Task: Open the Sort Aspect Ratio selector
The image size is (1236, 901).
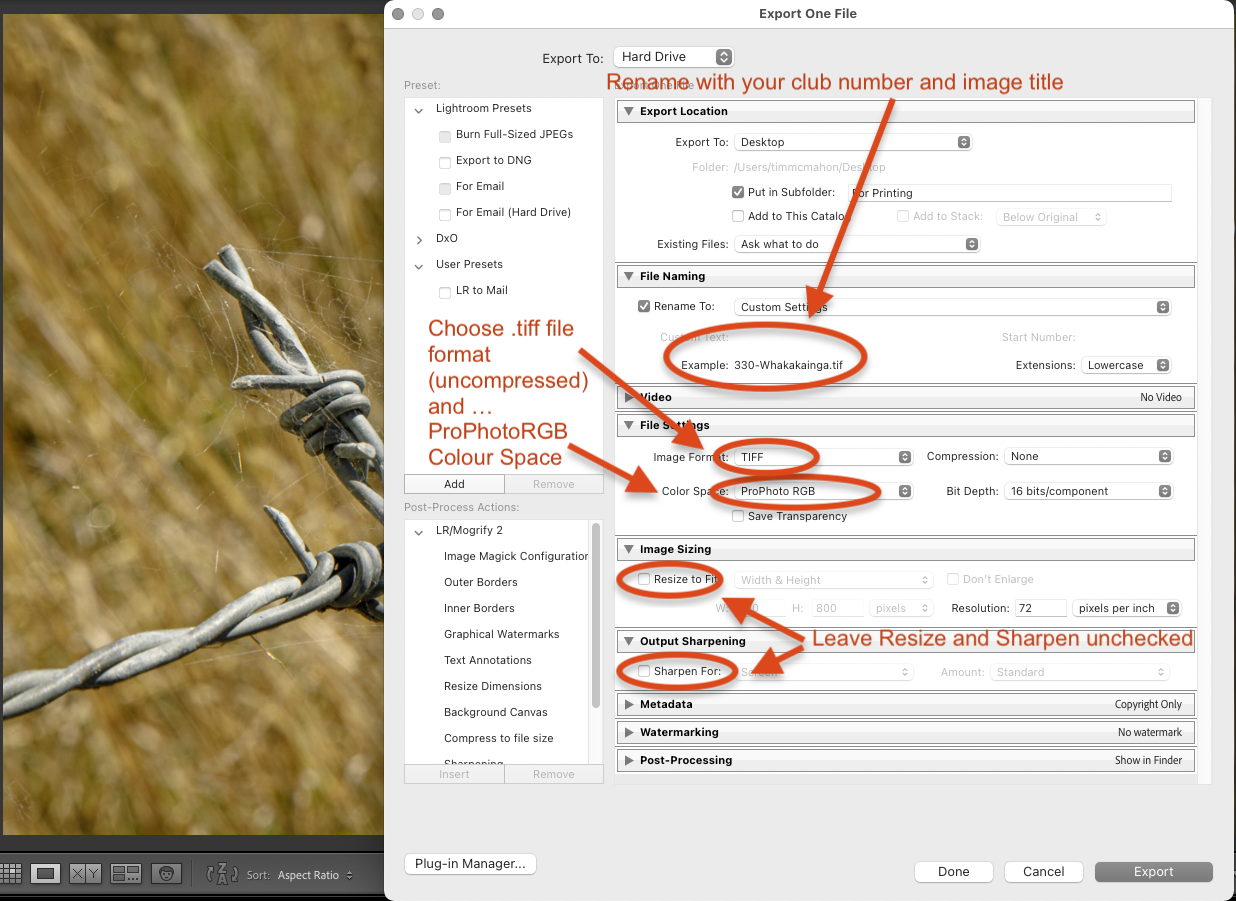Action: point(315,875)
